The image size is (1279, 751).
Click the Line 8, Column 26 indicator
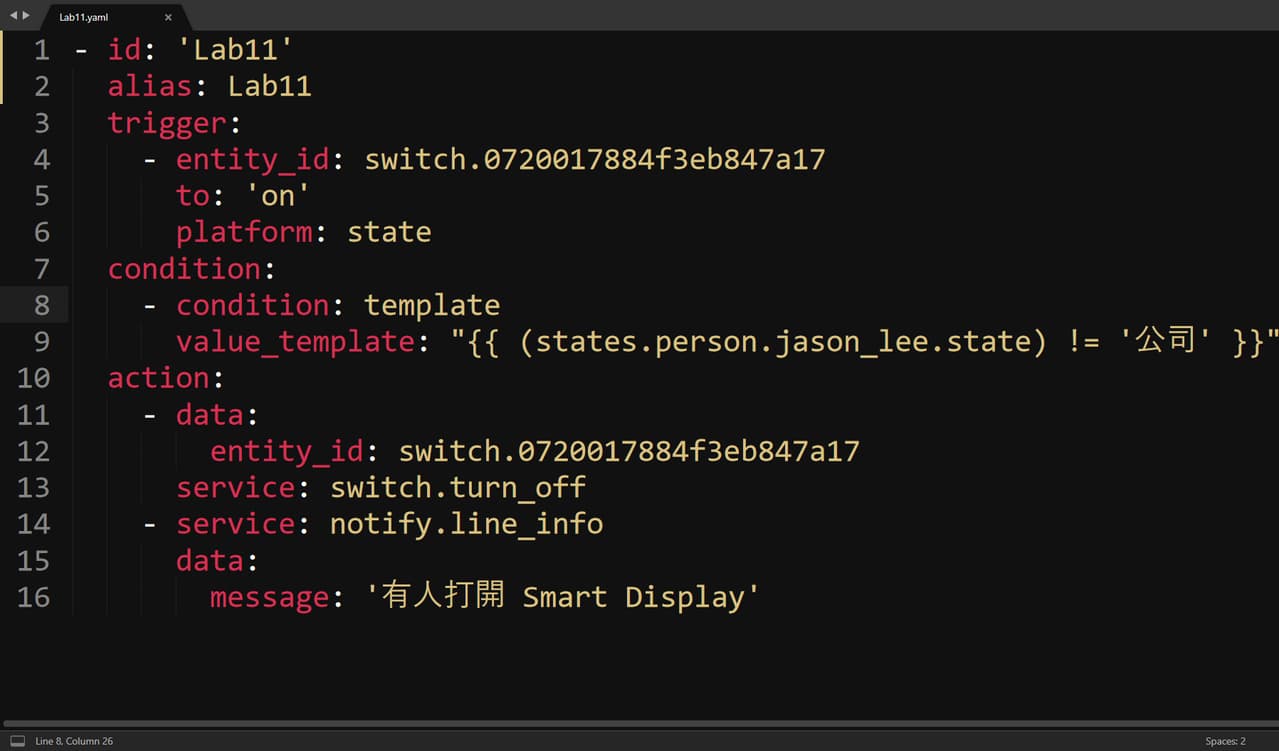(74, 741)
